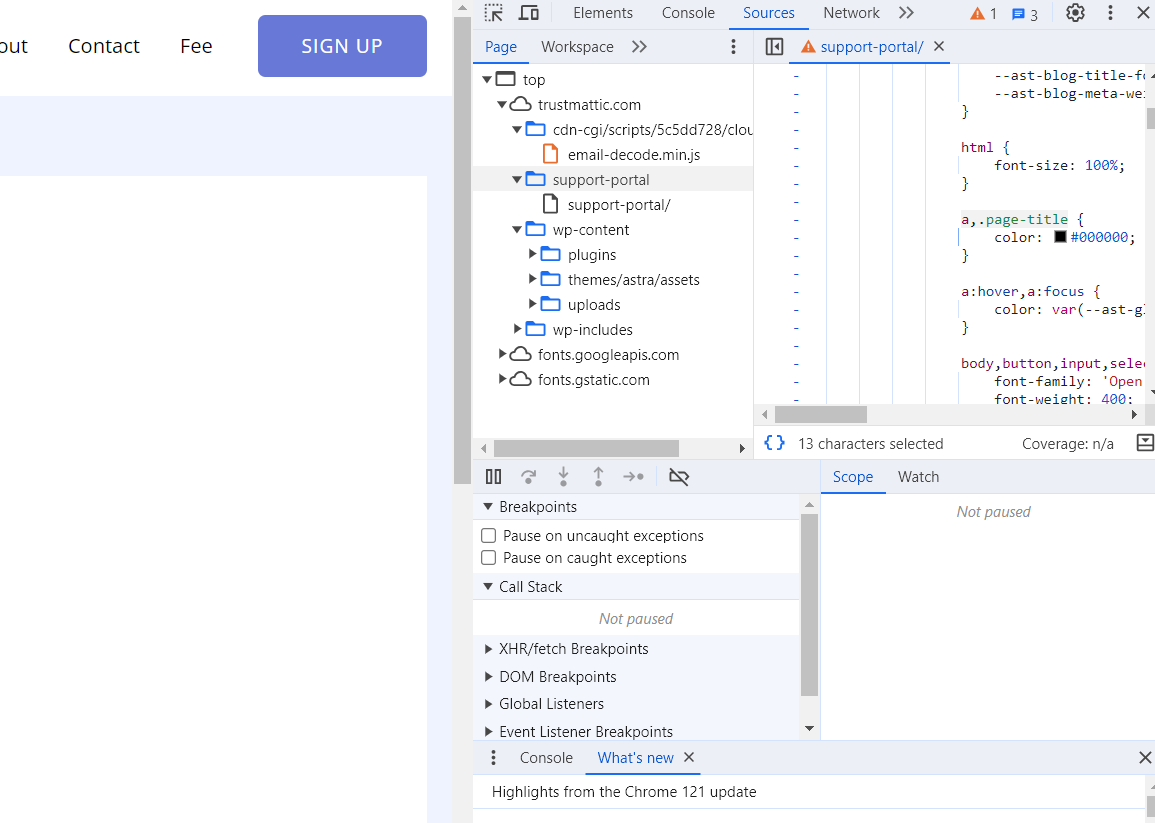Click the black #000000 color swatch

pyautogui.click(x=1060, y=237)
